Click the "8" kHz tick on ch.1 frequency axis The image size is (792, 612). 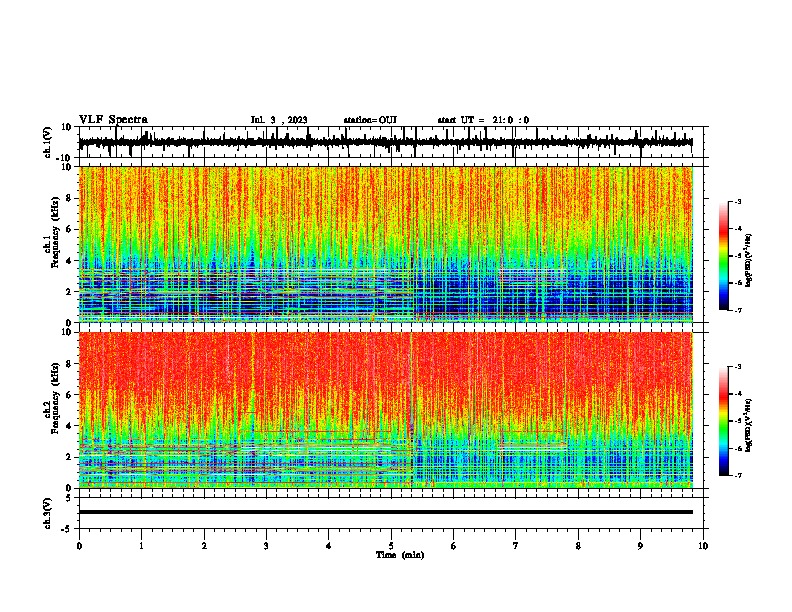point(70,198)
